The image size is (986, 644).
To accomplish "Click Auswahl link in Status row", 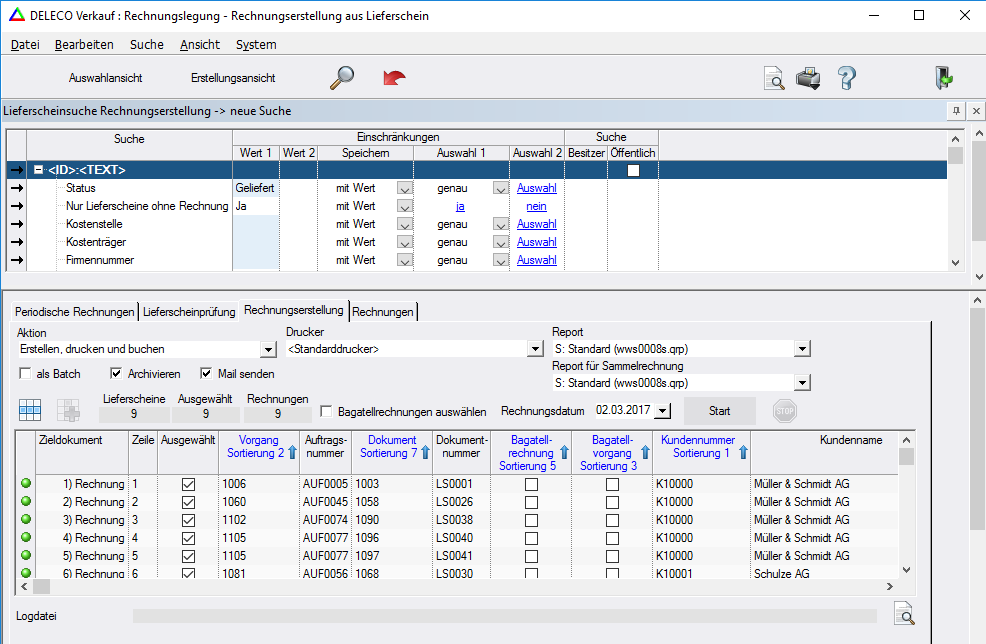I will pos(537,188).
